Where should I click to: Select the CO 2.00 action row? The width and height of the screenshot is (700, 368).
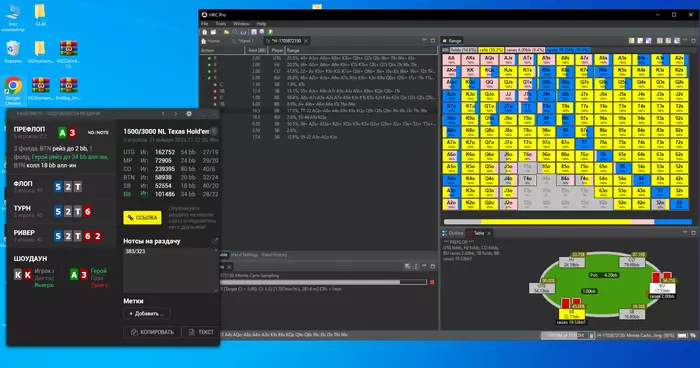[318, 71]
